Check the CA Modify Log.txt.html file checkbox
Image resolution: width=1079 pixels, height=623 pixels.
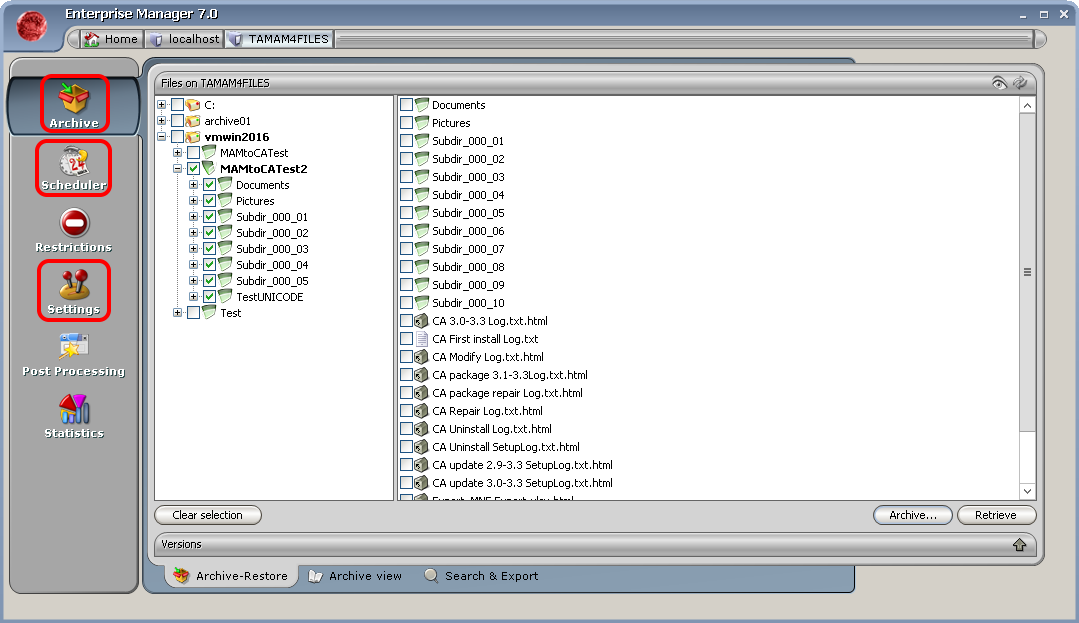[x=407, y=357]
